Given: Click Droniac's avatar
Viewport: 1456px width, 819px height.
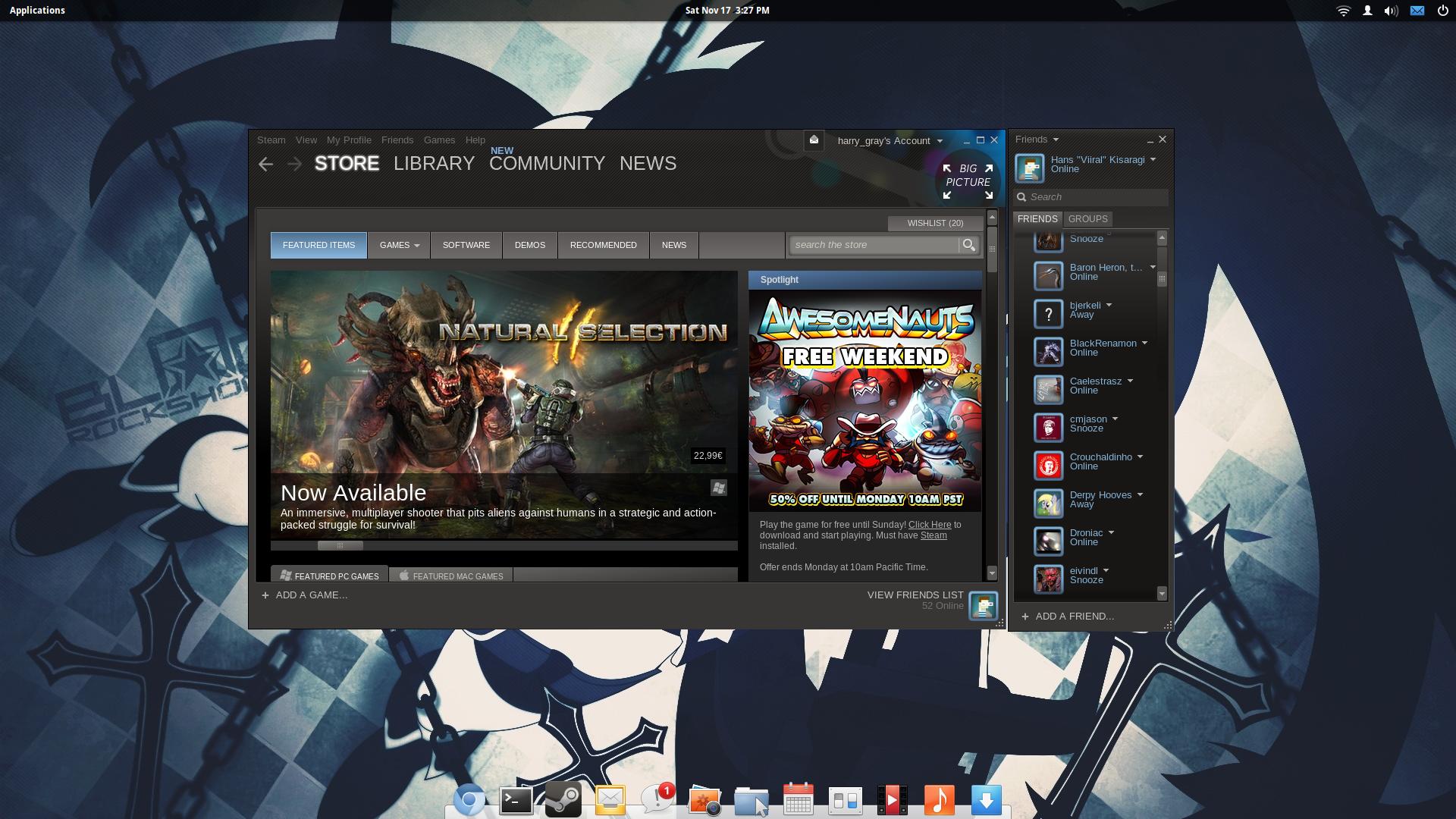Looking at the screenshot, I should (1049, 541).
